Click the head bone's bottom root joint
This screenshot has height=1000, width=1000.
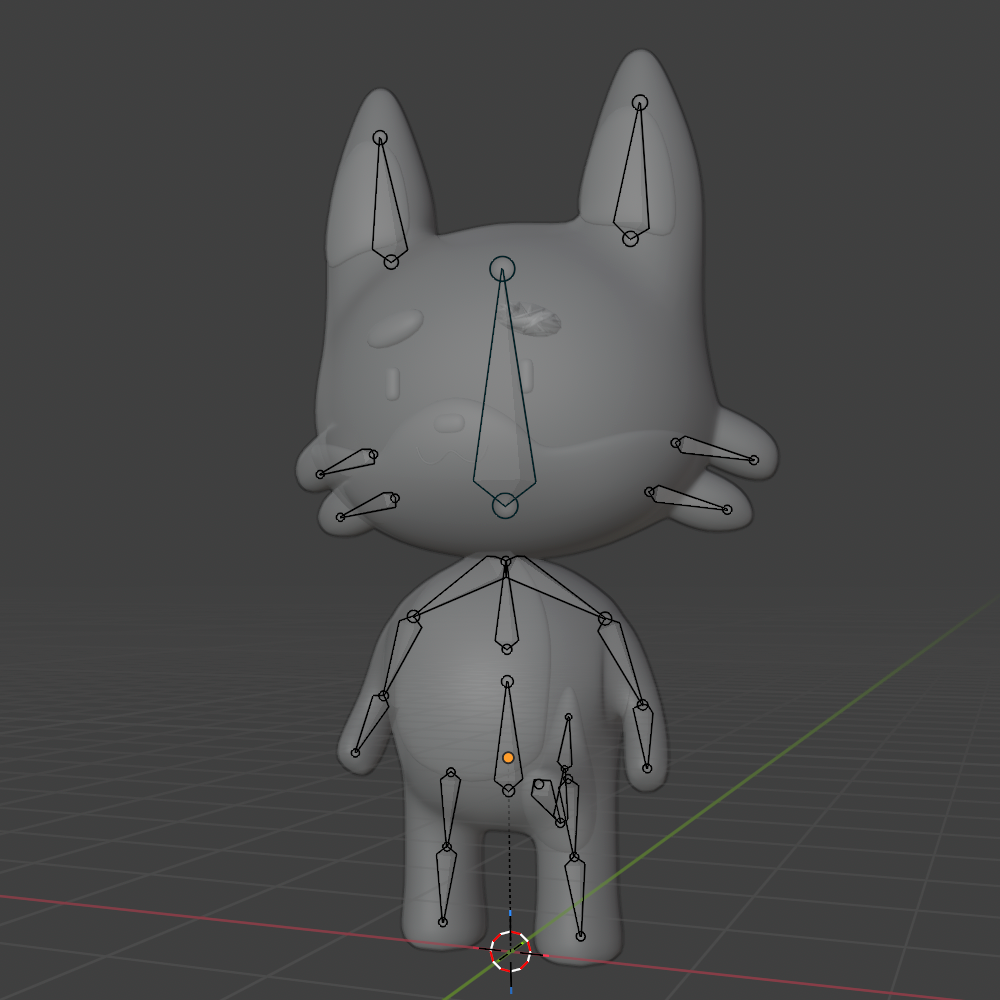coord(506,506)
